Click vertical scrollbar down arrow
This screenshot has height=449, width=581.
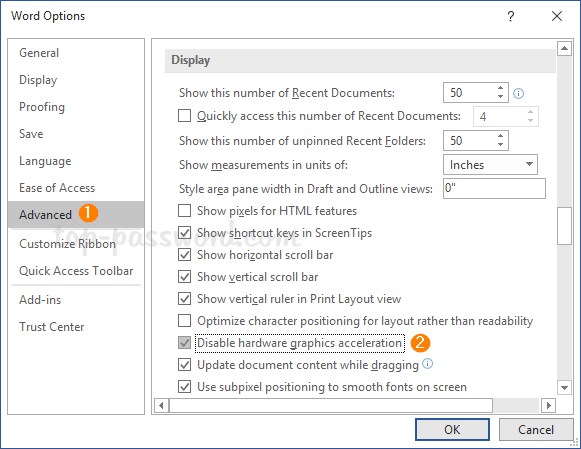564,388
